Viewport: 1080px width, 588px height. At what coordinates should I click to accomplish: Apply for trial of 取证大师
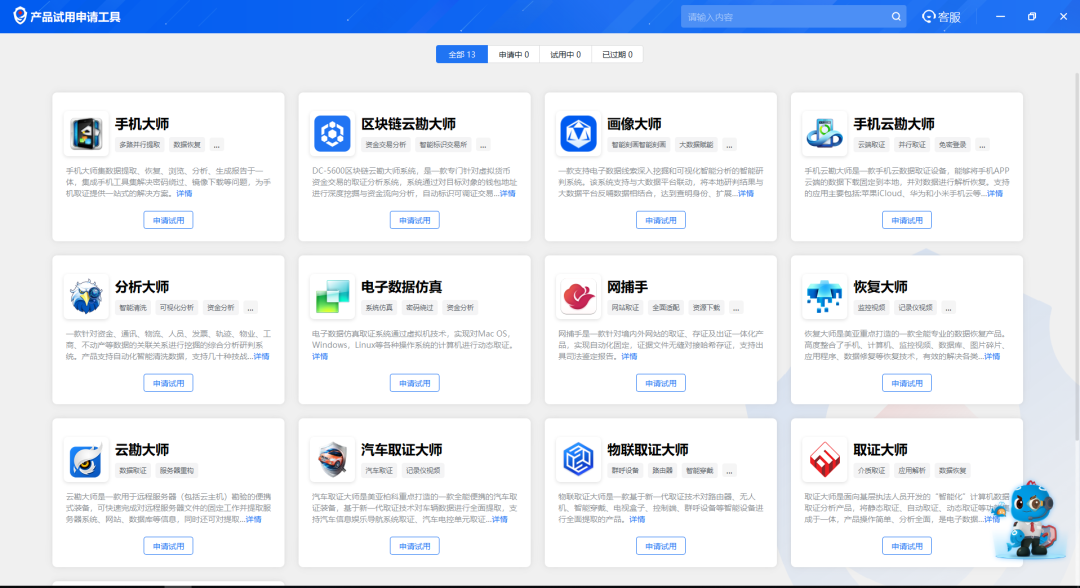[906, 546]
